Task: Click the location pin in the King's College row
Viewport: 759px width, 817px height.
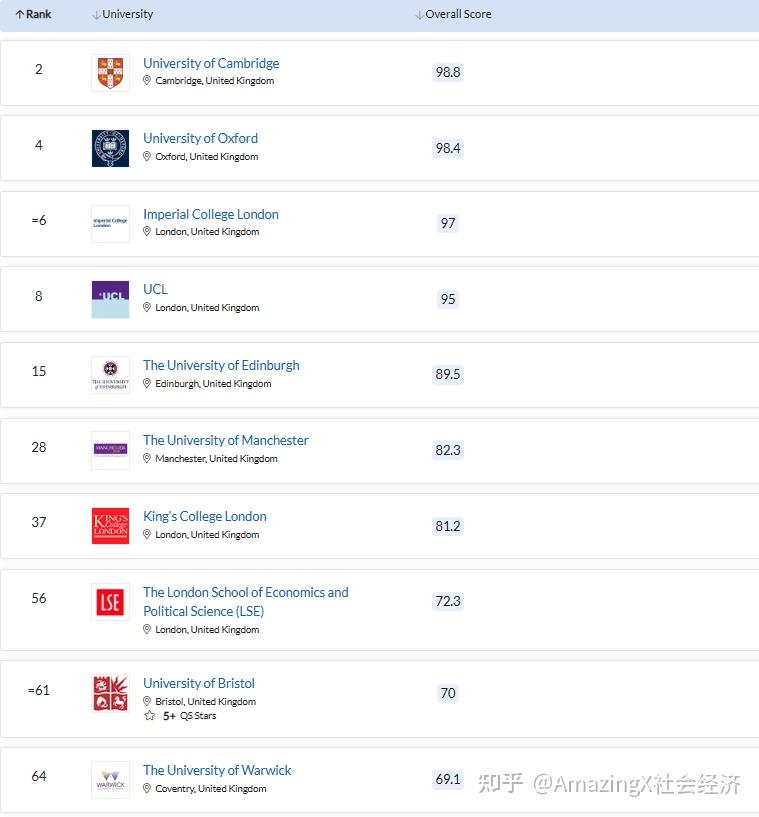Action: tap(147, 535)
